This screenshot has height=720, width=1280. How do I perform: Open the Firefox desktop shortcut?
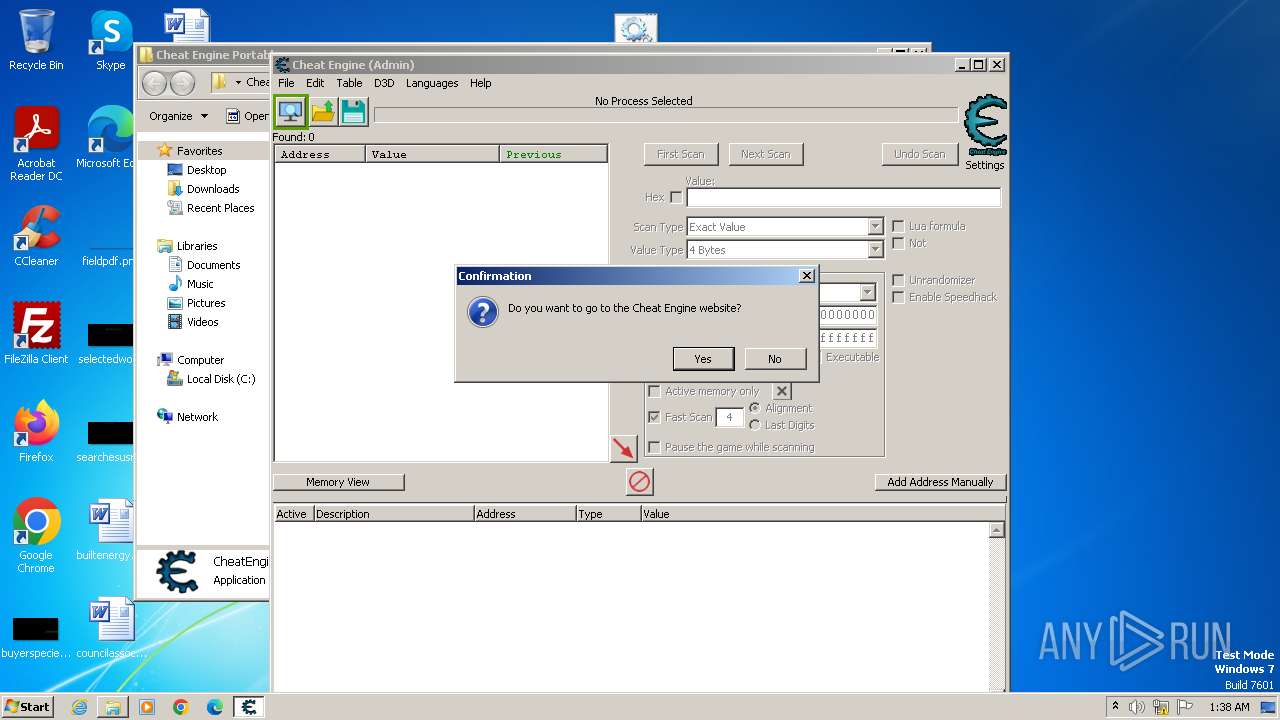point(36,432)
